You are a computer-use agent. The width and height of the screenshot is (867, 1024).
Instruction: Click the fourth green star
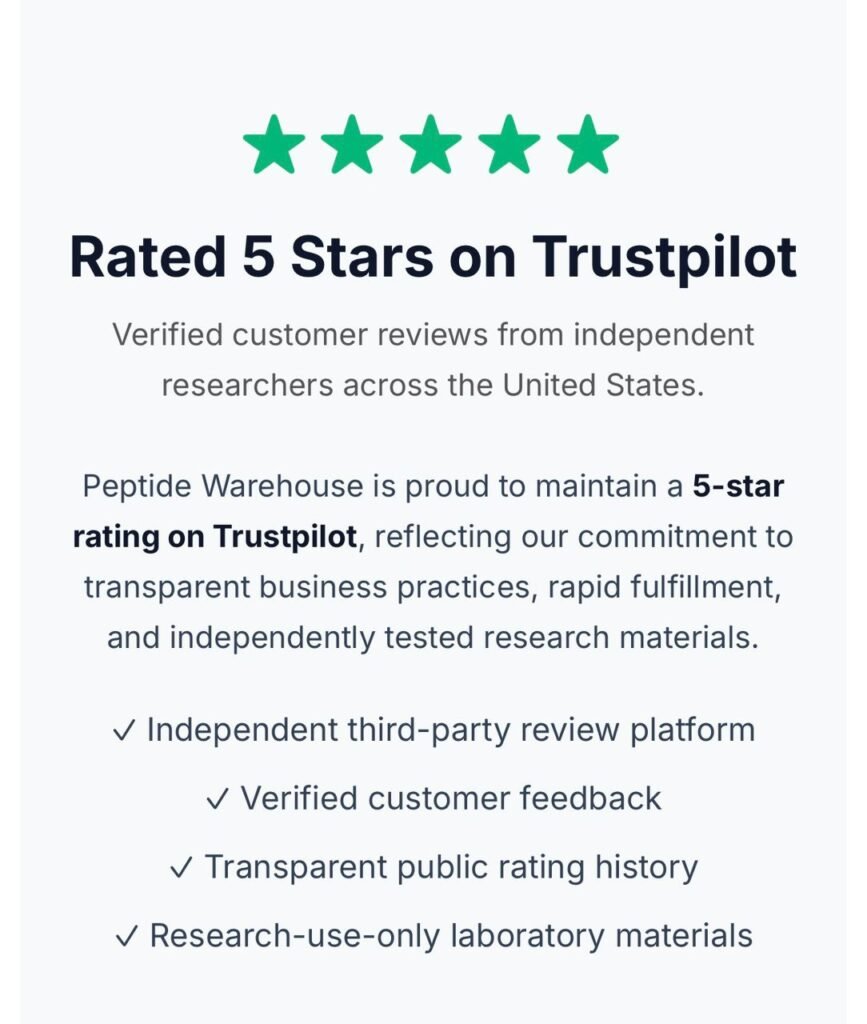509,145
